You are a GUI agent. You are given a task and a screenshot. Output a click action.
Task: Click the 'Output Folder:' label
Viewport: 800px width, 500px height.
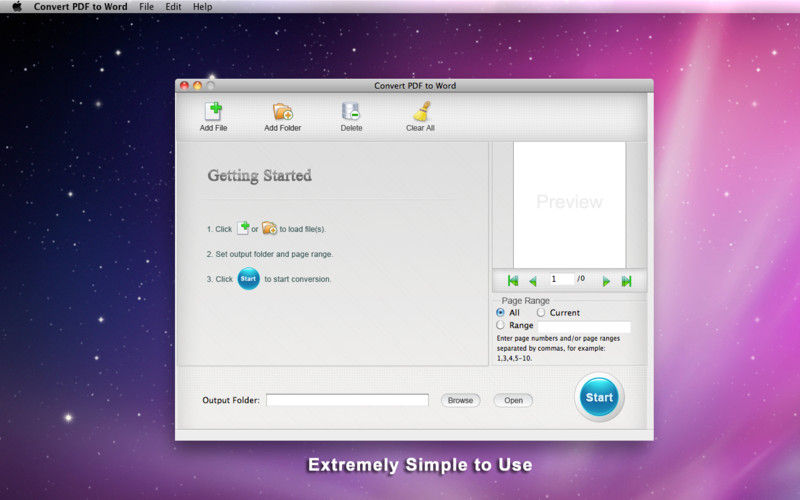point(231,400)
